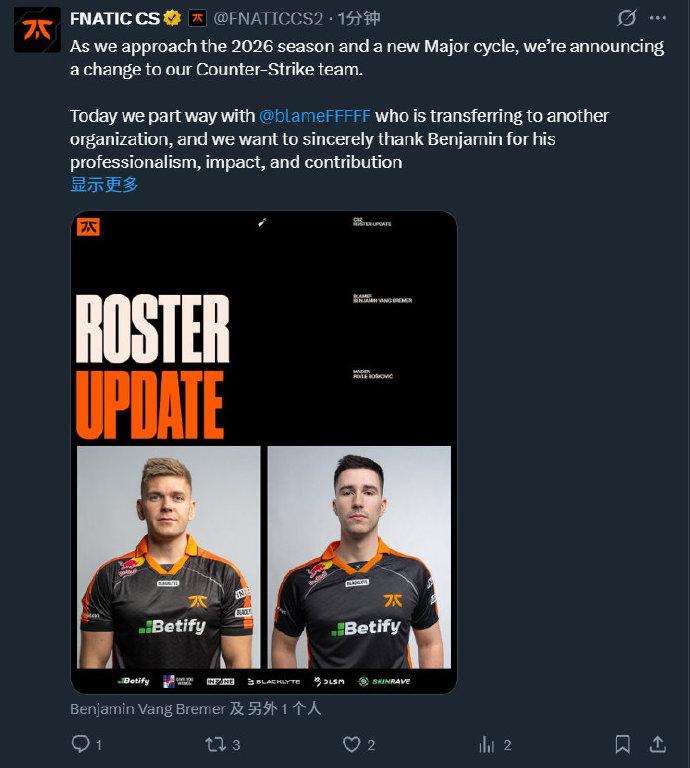The height and width of the screenshot is (768, 690).
Task: Like the post with the heart icon
Action: (x=351, y=744)
